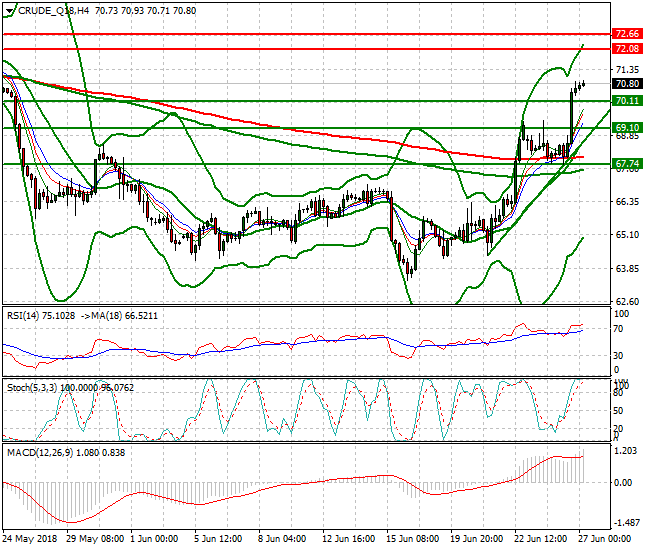Select the 8 Jun 04:00 time label
The height and width of the screenshot is (550, 650).
[282, 539]
